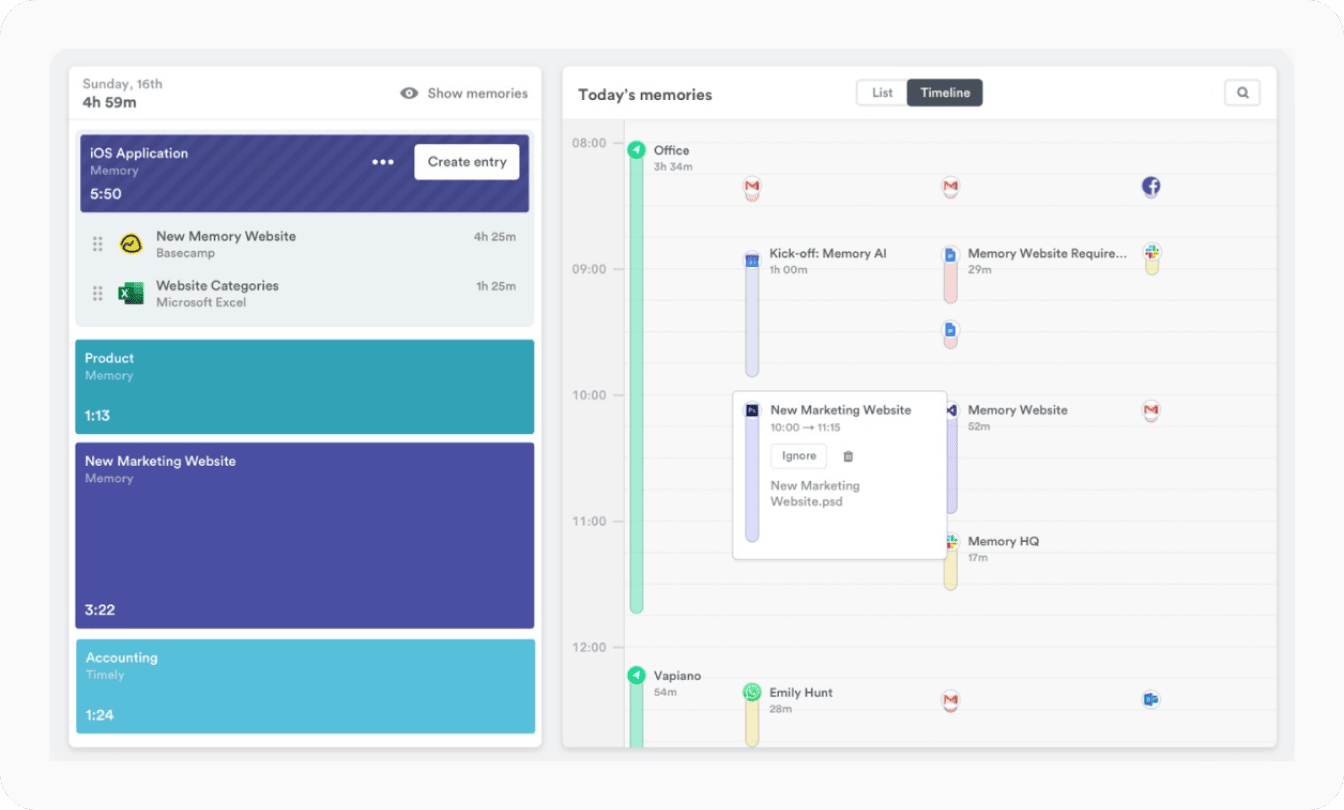The width and height of the screenshot is (1344, 810).
Task: Select the Basecamp icon in New Memory Website
Action: click(131, 244)
